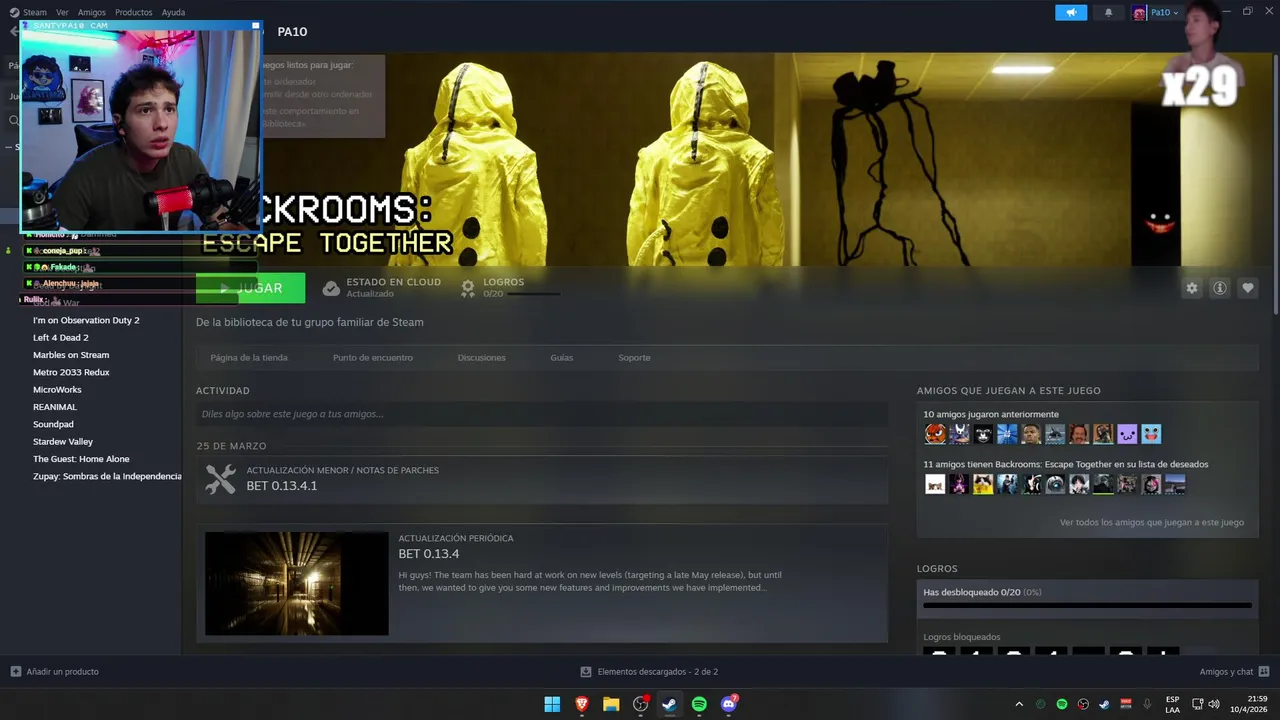Expand the PA10 account dropdown
Screen dimensions: 1280x720
[x=1165, y=12]
